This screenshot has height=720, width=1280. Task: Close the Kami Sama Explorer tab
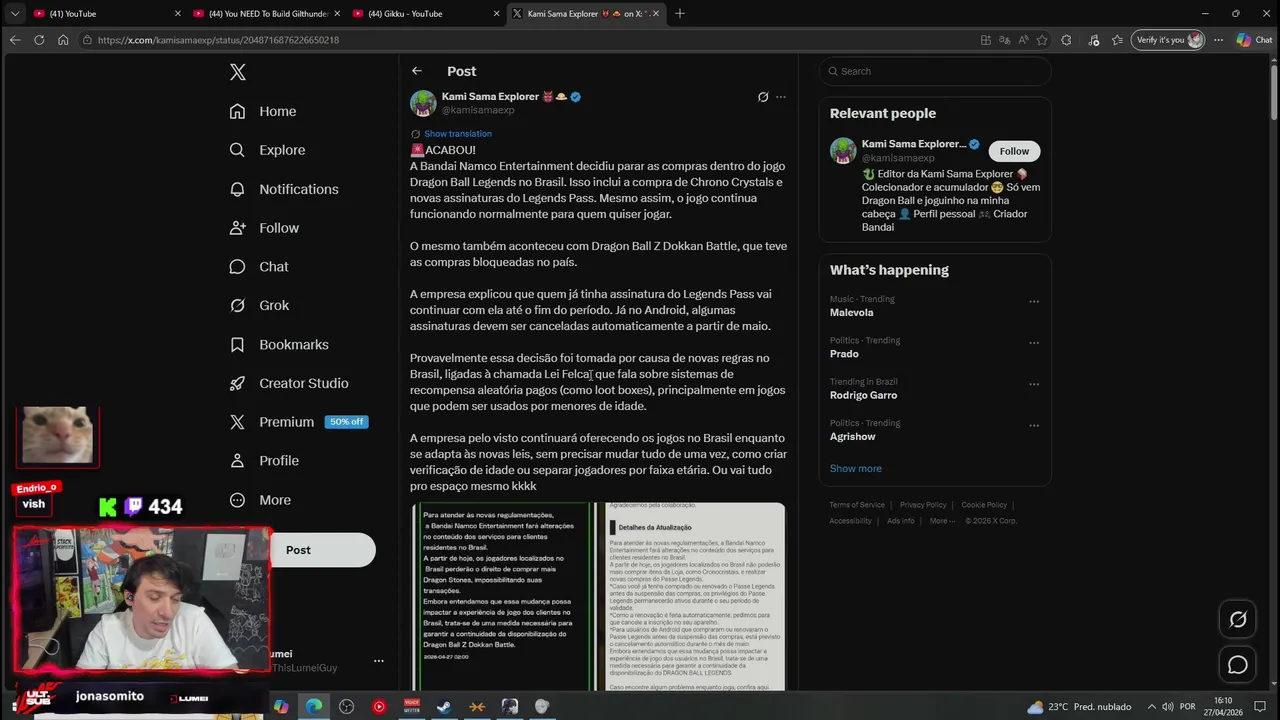coord(656,13)
